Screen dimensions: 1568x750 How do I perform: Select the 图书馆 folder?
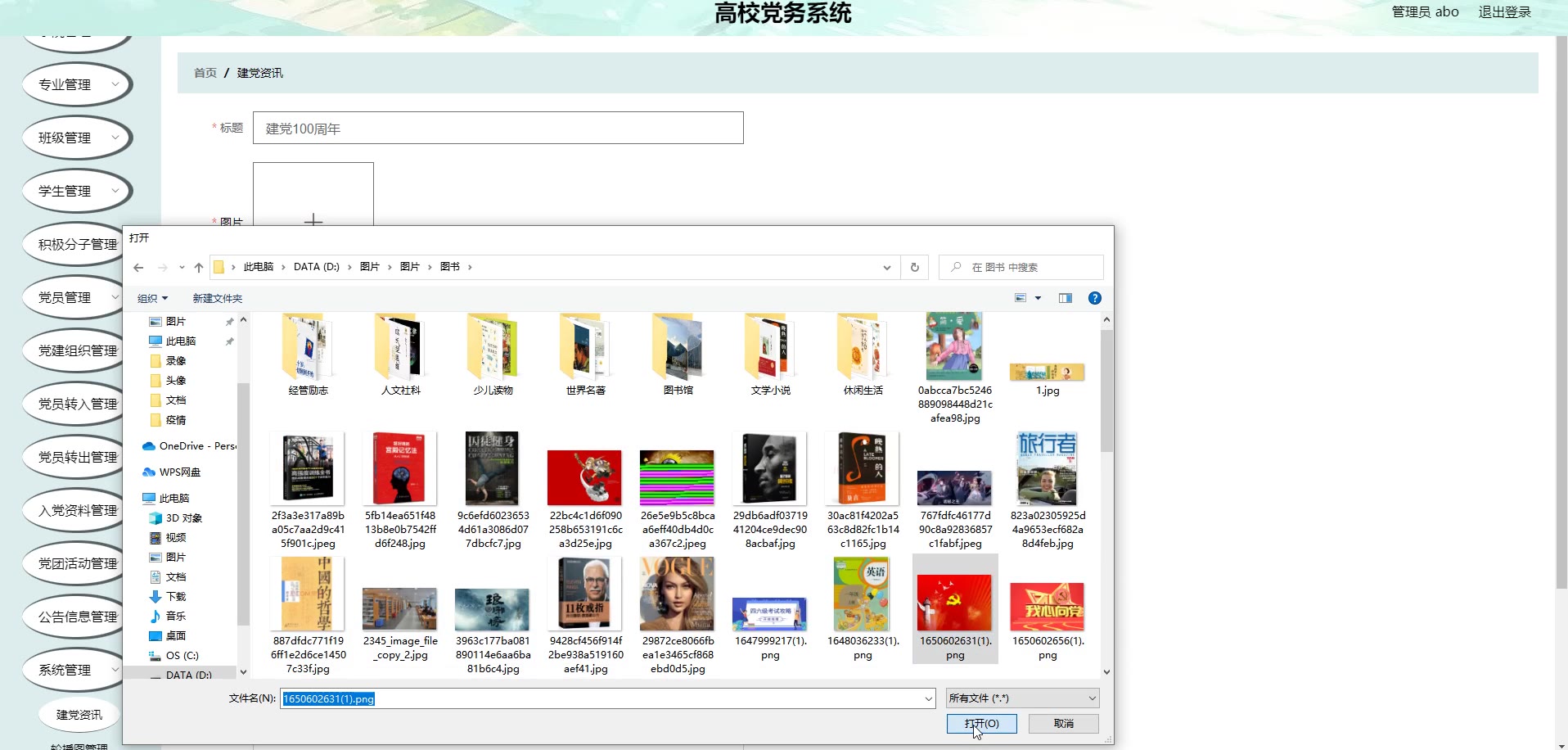(x=678, y=355)
